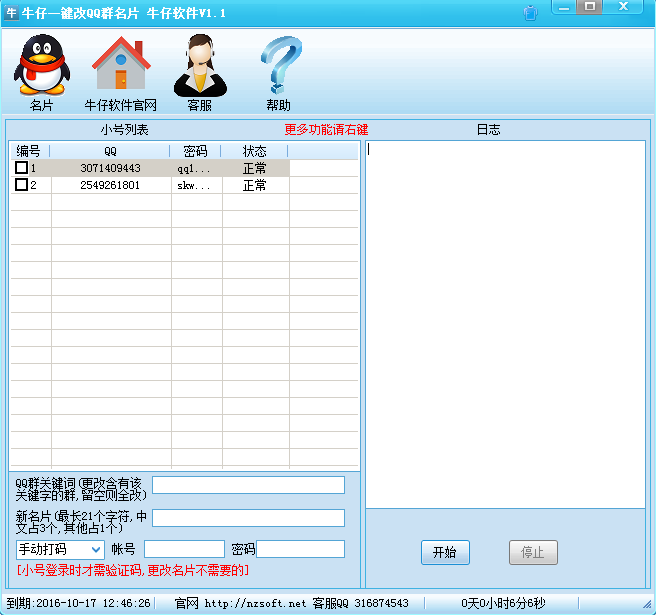
Task: Open the 手动打码 dropdown
Action: click(60, 549)
